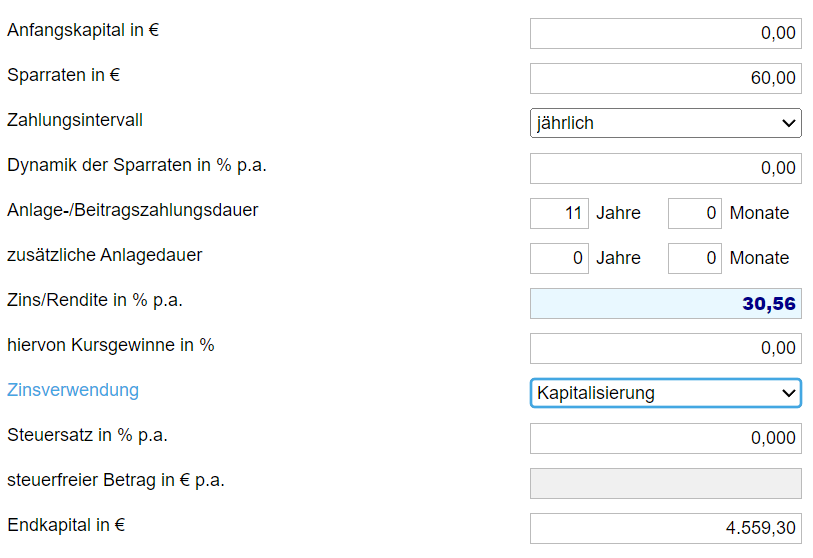Focus the Monate field of zusätzliche Anlagedauer

pyautogui.click(x=694, y=258)
